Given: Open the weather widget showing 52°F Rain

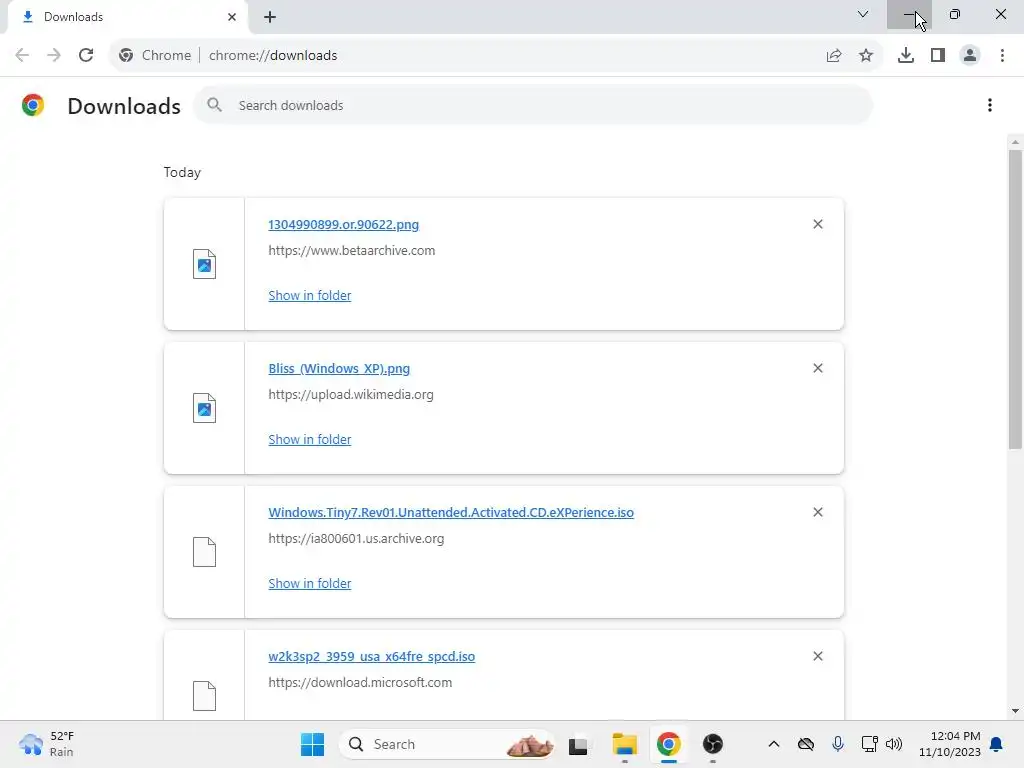Looking at the screenshot, I should coord(47,744).
